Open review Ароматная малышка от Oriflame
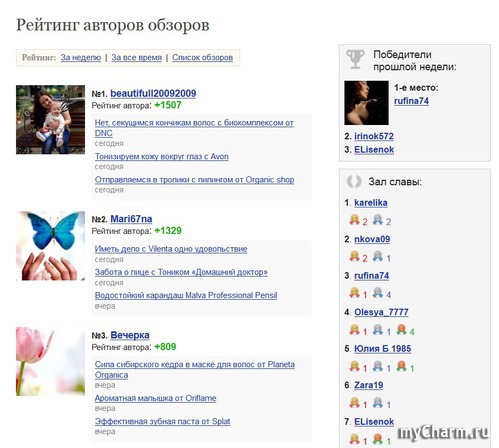The height and width of the screenshot is (448, 499). (155, 398)
